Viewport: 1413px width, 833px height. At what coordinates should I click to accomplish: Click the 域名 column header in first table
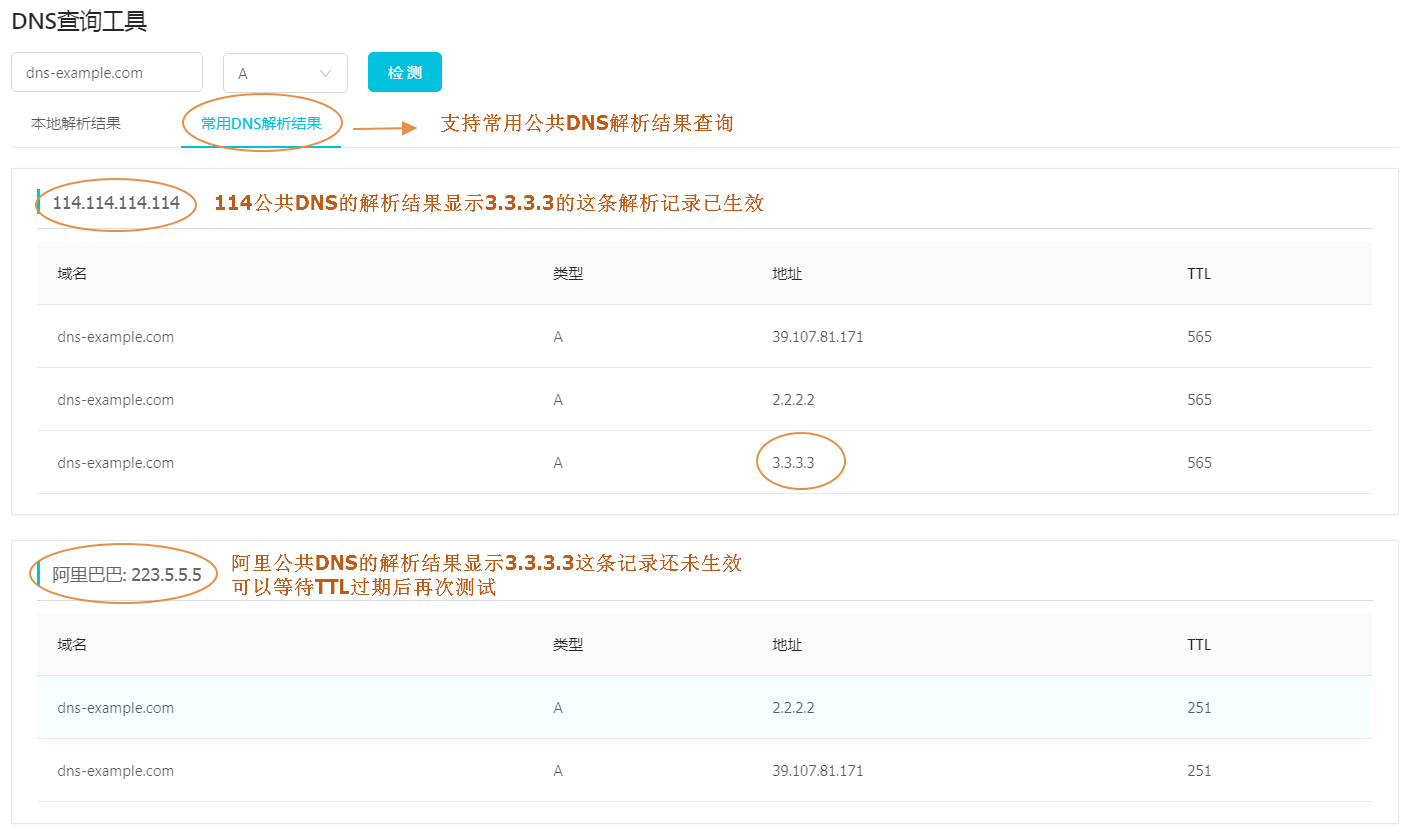(x=72, y=273)
